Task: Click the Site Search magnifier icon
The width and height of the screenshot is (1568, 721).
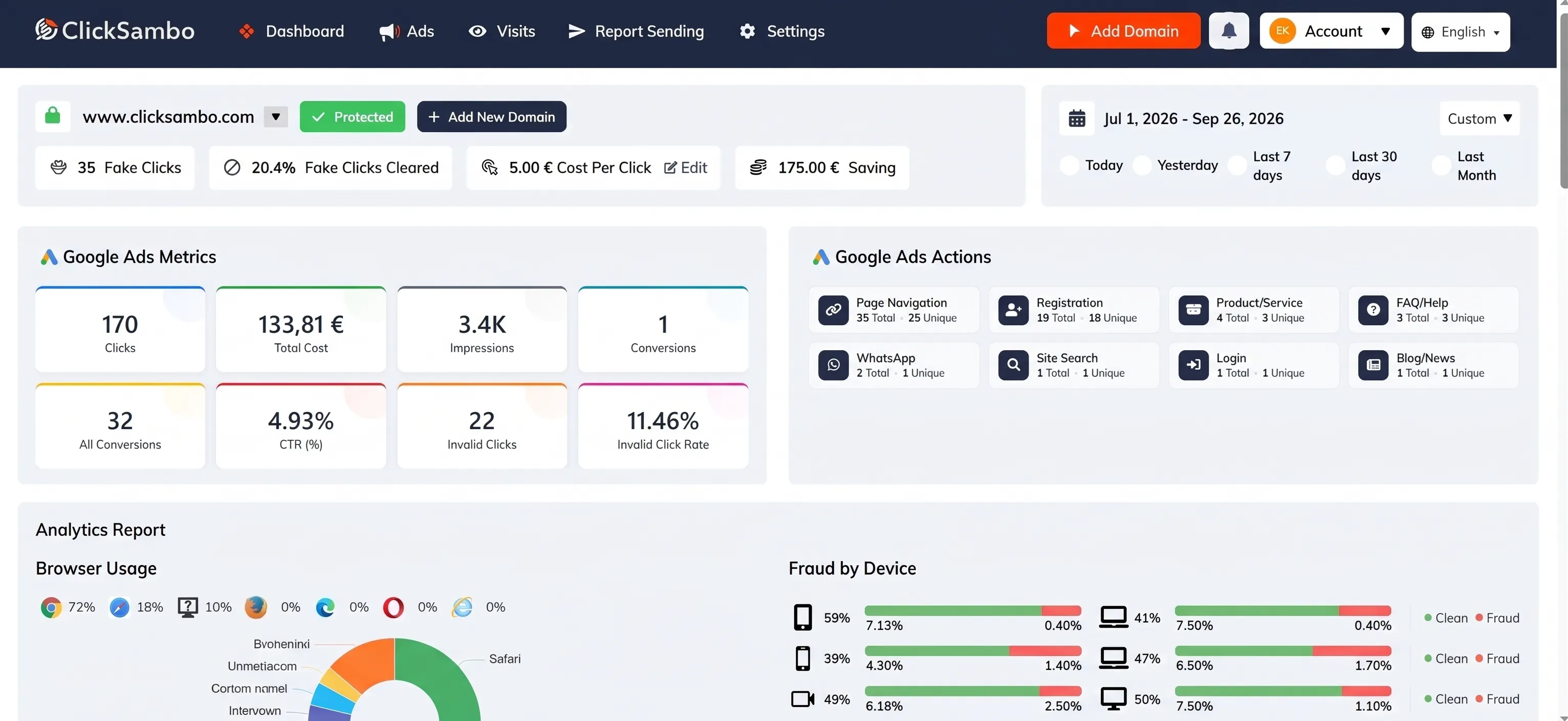Action: pyautogui.click(x=1013, y=365)
